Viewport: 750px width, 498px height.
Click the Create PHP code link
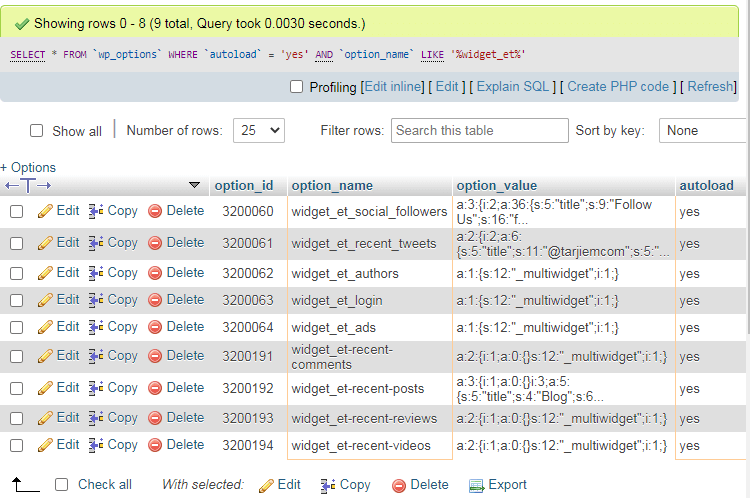[x=618, y=87]
